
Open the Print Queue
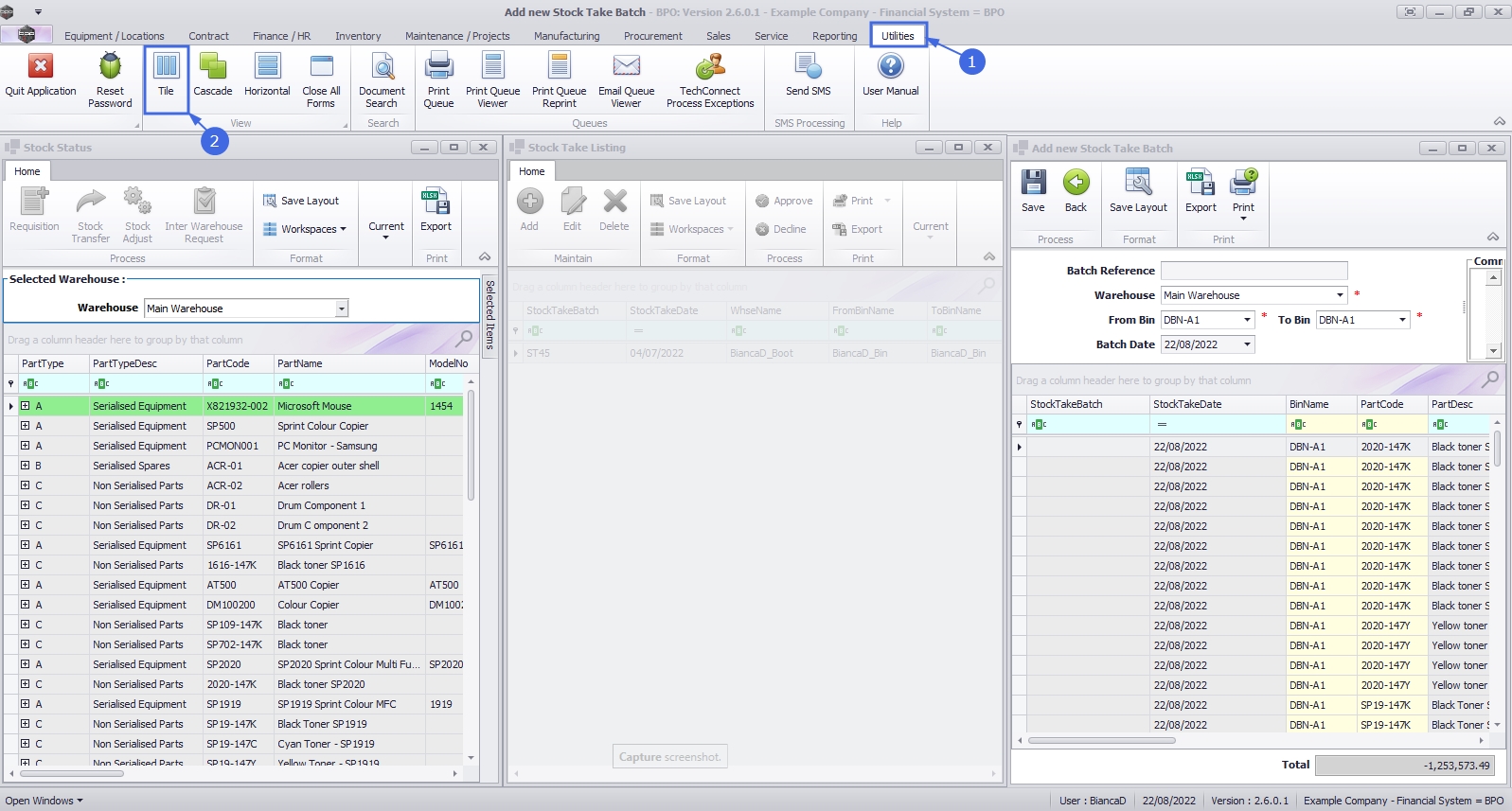(x=438, y=80)
